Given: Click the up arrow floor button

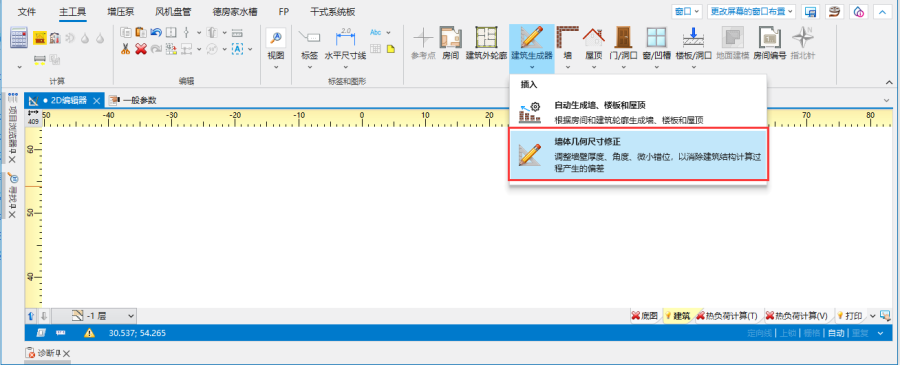Looking at the screenshot, I should point(31,316).
